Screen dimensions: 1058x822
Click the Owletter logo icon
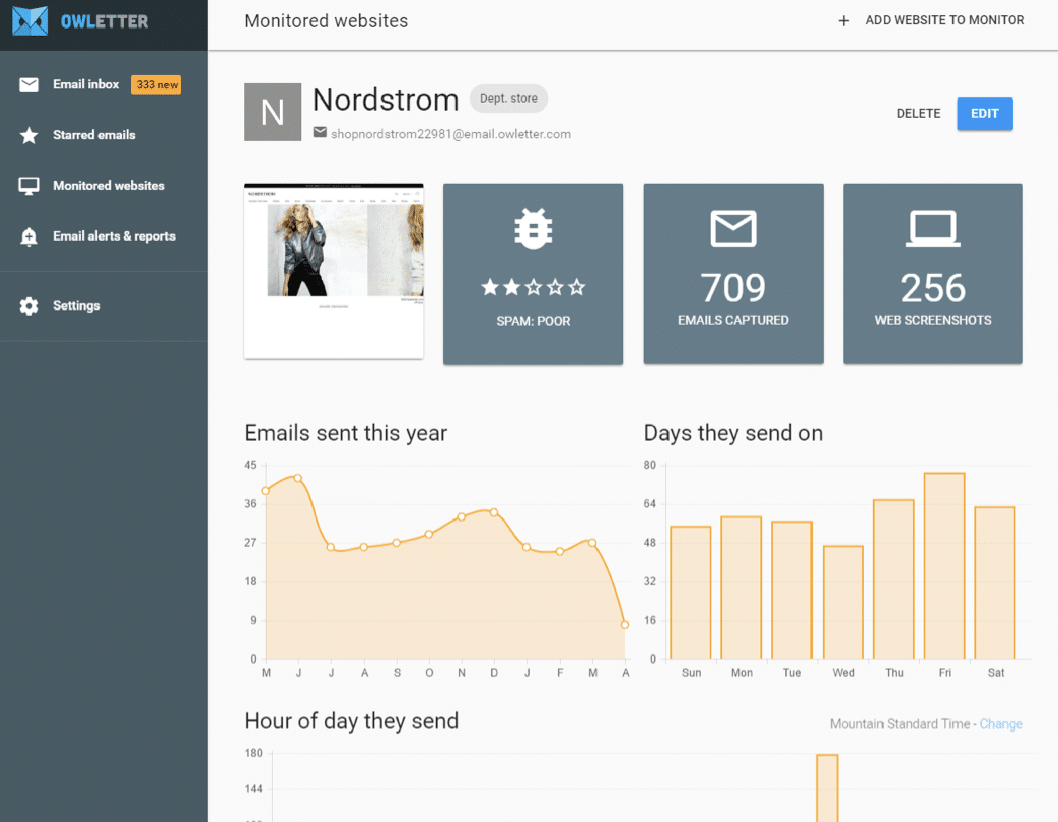pyautogui.click(x=30, y=21)
